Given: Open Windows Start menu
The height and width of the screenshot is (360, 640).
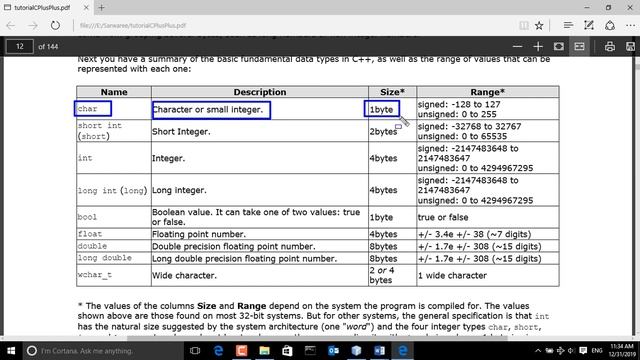Looking at the screenshot, I should pos(11,351).
